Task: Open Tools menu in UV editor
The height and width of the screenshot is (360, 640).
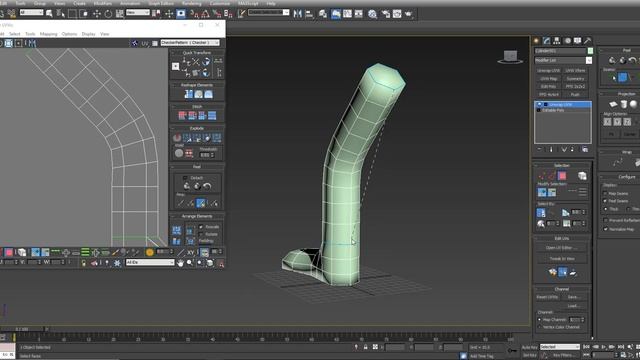Action: [30, 34]
